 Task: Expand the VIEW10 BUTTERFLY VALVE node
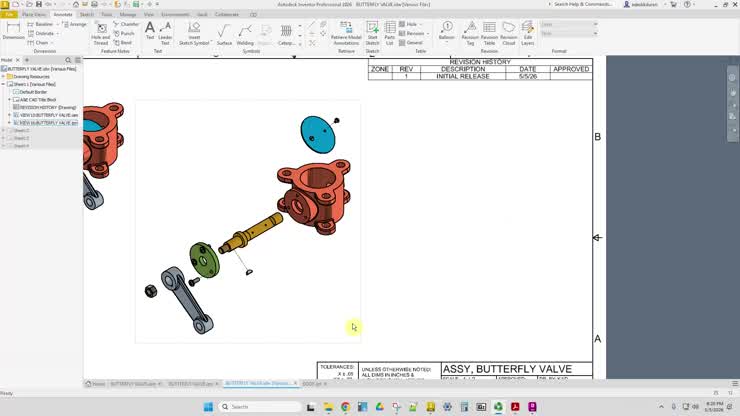[x=9, y=115]
